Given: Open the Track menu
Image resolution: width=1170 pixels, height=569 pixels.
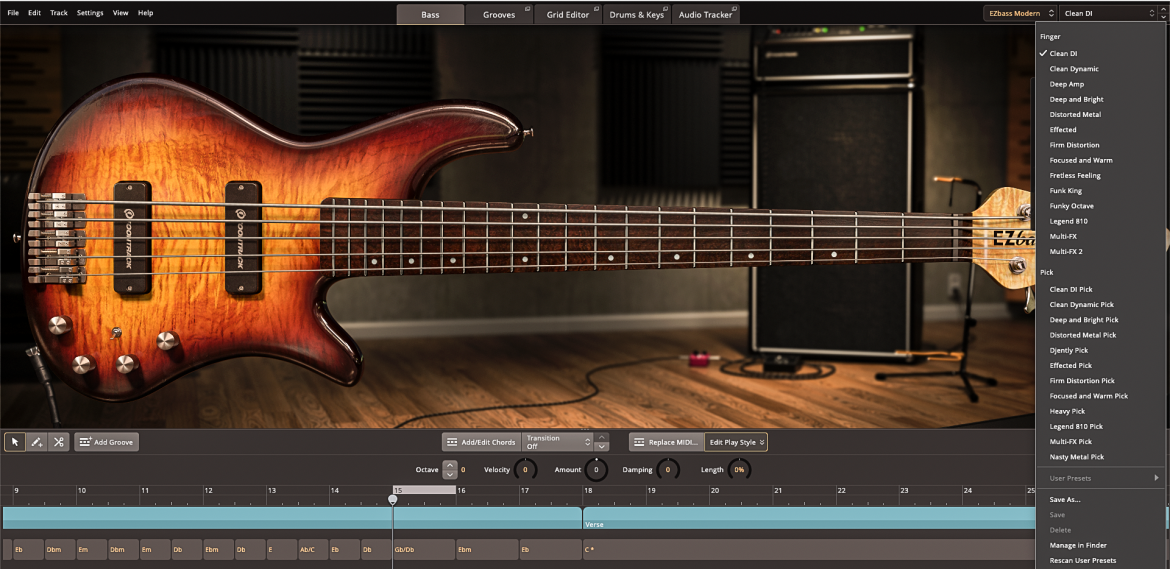Looking at the screenshot, I should click(x=59, y=13).
